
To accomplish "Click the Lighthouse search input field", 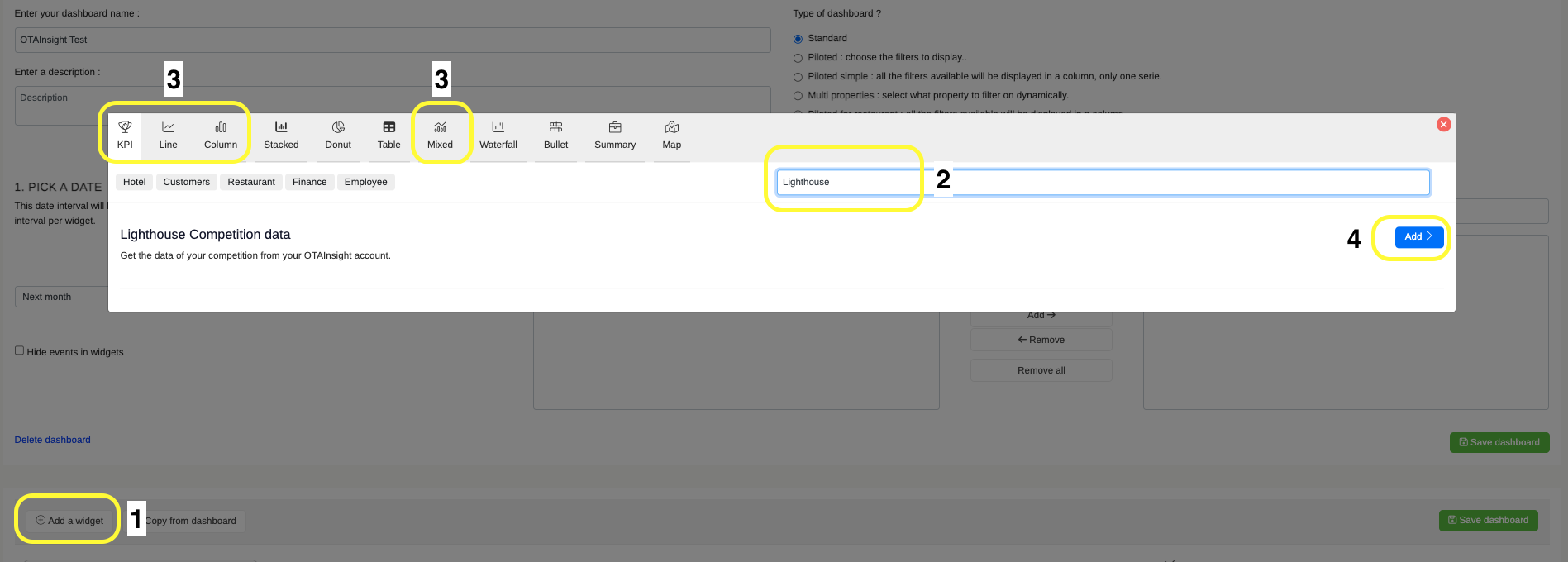I will click(1103, 183).
